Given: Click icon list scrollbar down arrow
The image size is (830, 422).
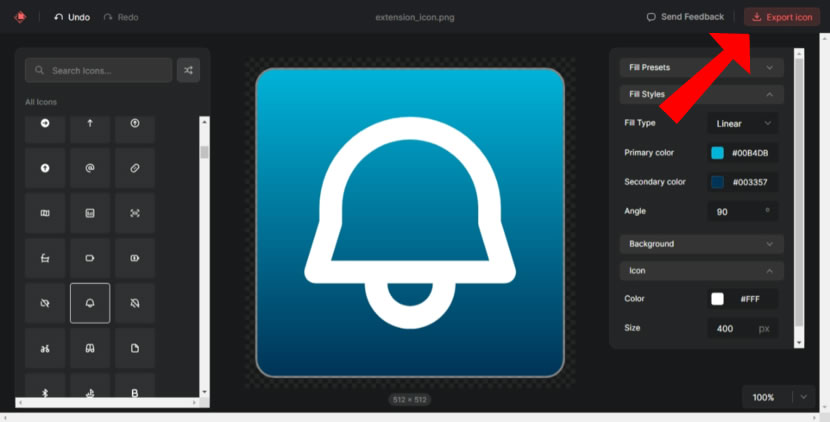Looking at the screenshot, I should pyautogui.click(x=204, y=392).
